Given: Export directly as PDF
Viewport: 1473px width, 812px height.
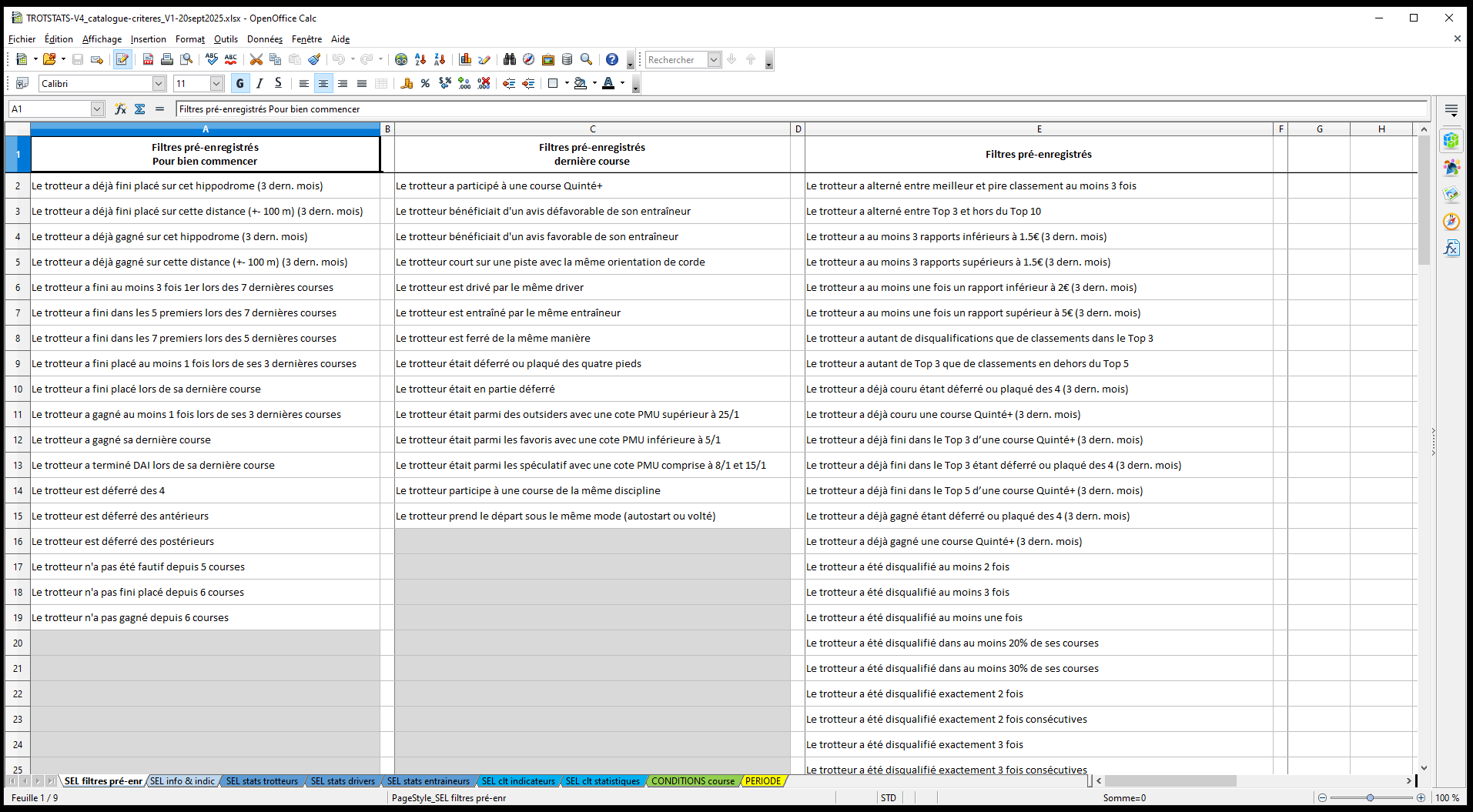Looking at the screenshot, I should pos(148,59).
